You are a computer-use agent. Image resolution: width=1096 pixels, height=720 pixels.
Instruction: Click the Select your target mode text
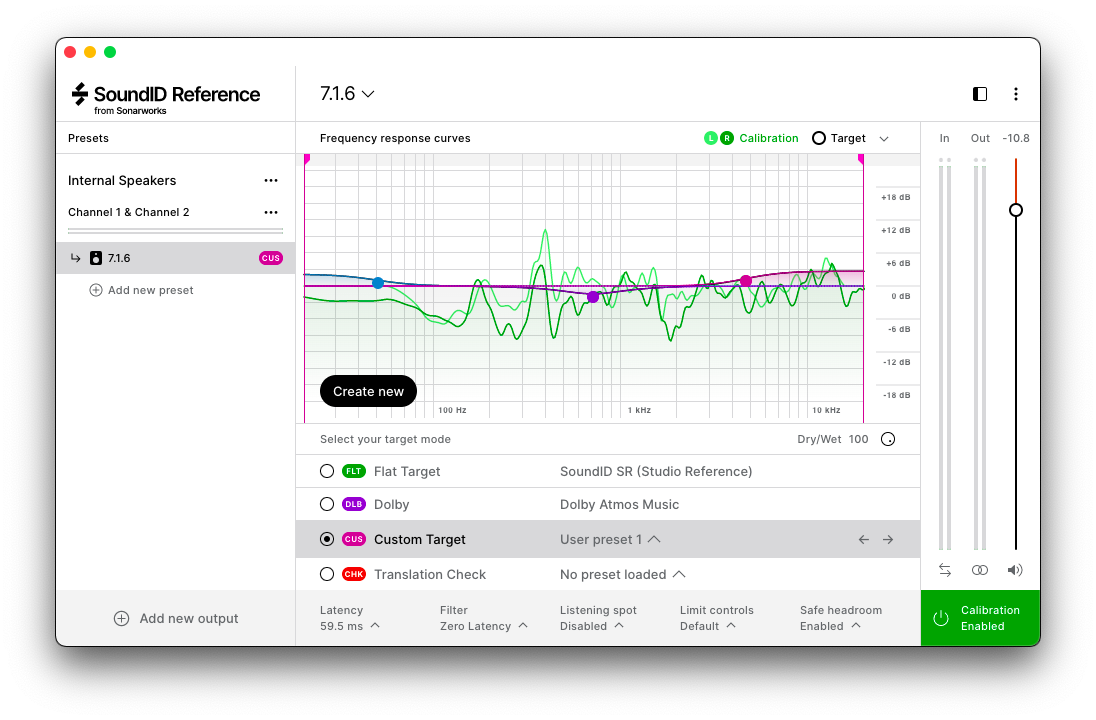pos(385,439)
